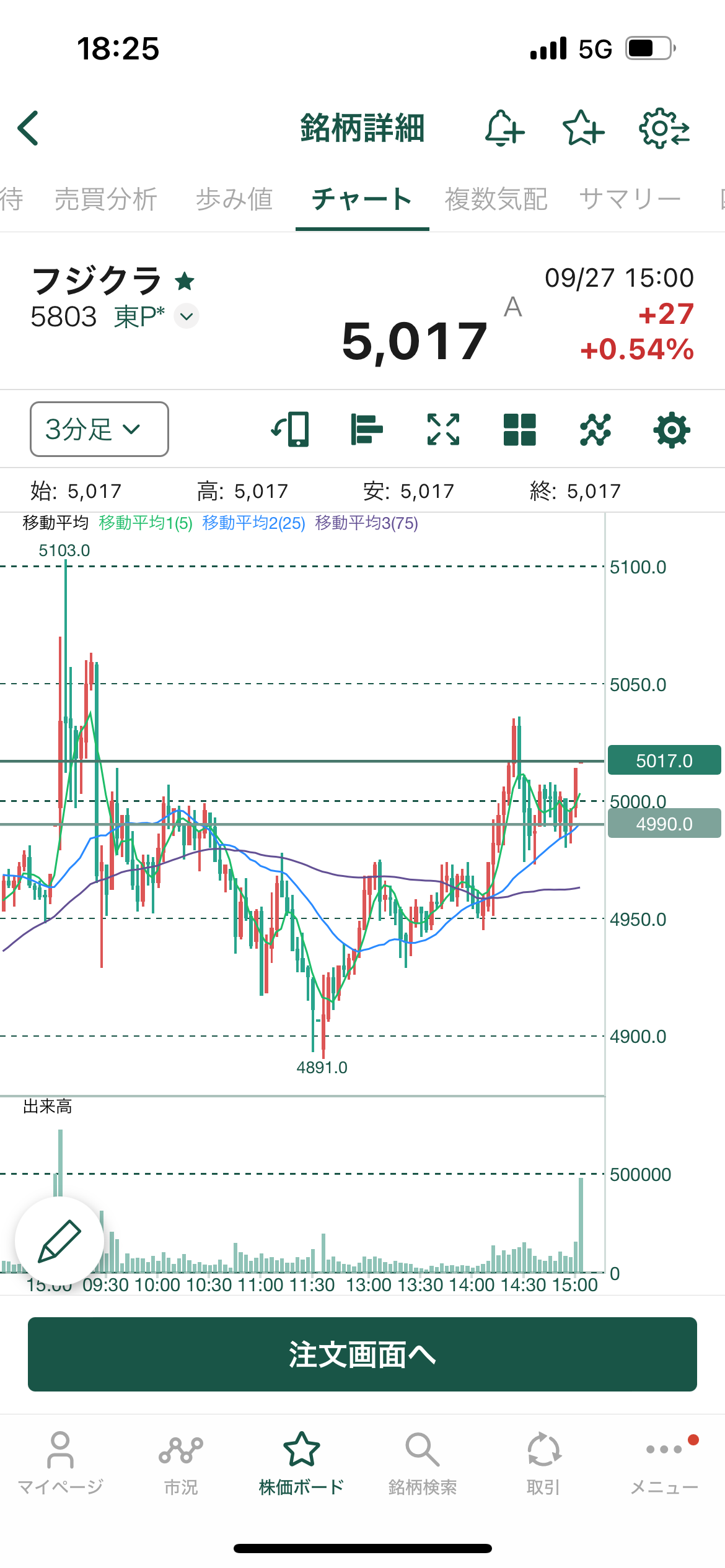The height and width of the screenshot is (1568, 725).
Task: Switch to the 複数気配 tab
Action: [x=496, y=199]
